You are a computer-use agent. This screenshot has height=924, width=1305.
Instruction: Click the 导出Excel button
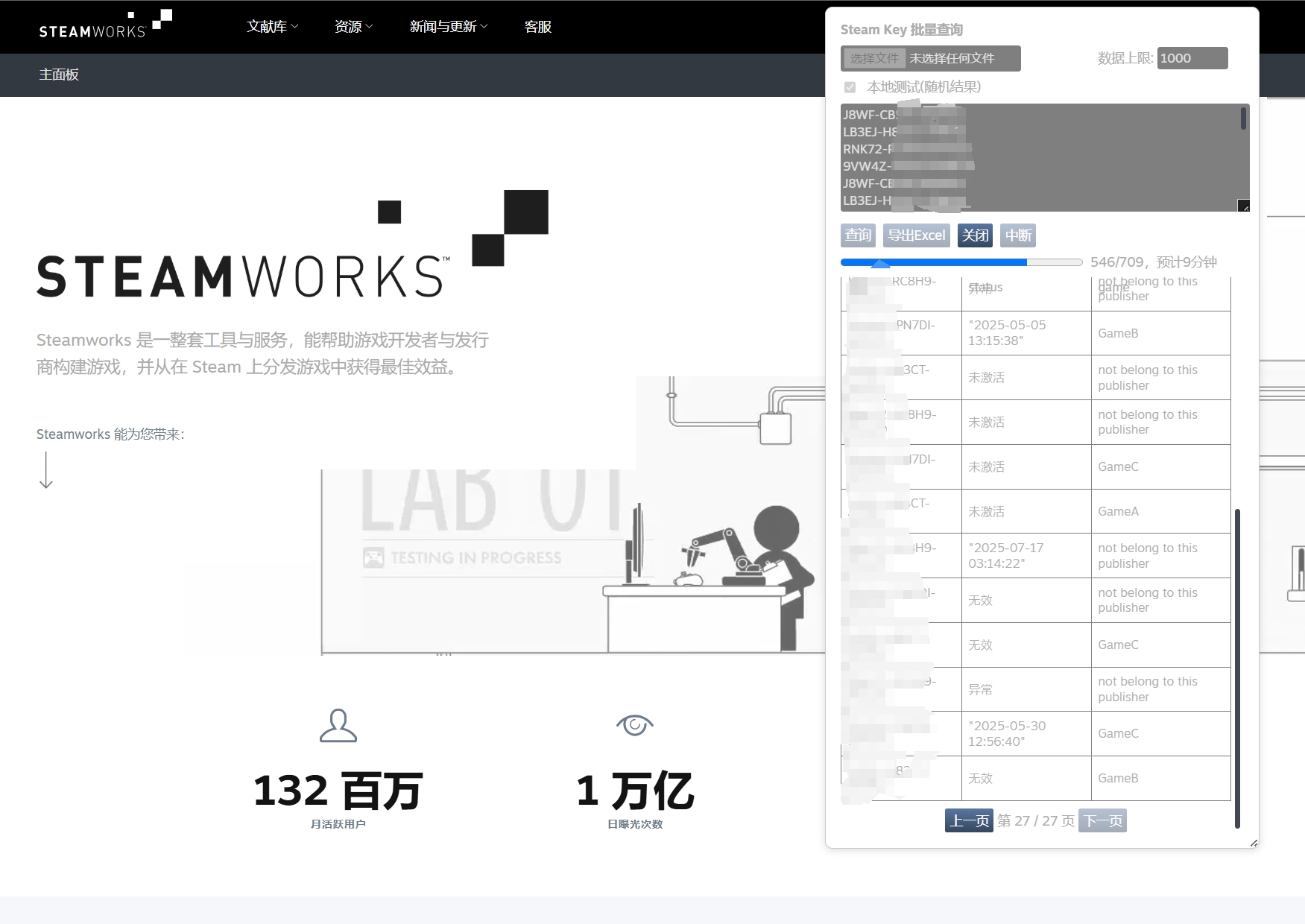(x=917, y=235)
